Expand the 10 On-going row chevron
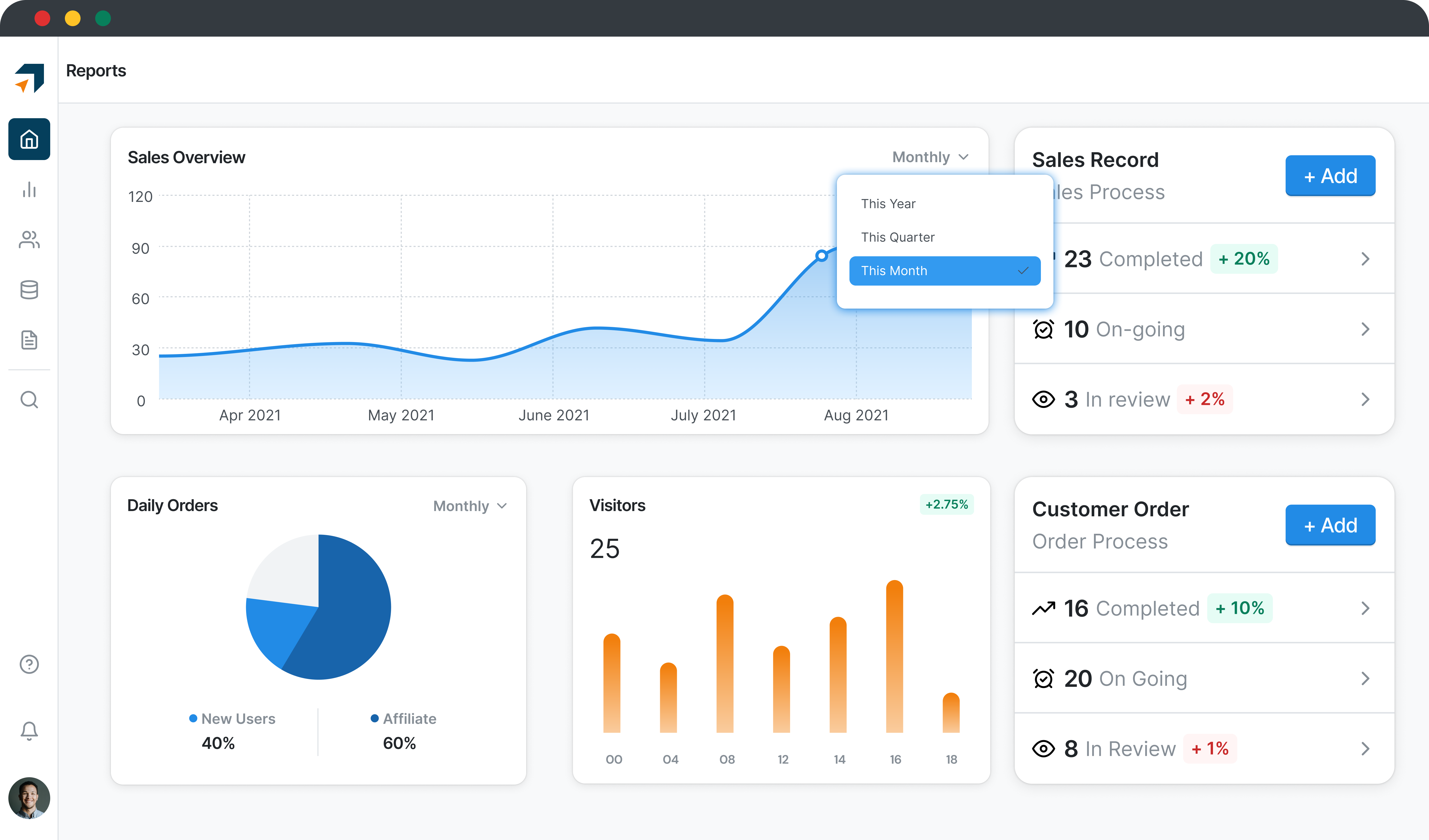Viewport: 1429px width, 840px height. pos(1365,329)
